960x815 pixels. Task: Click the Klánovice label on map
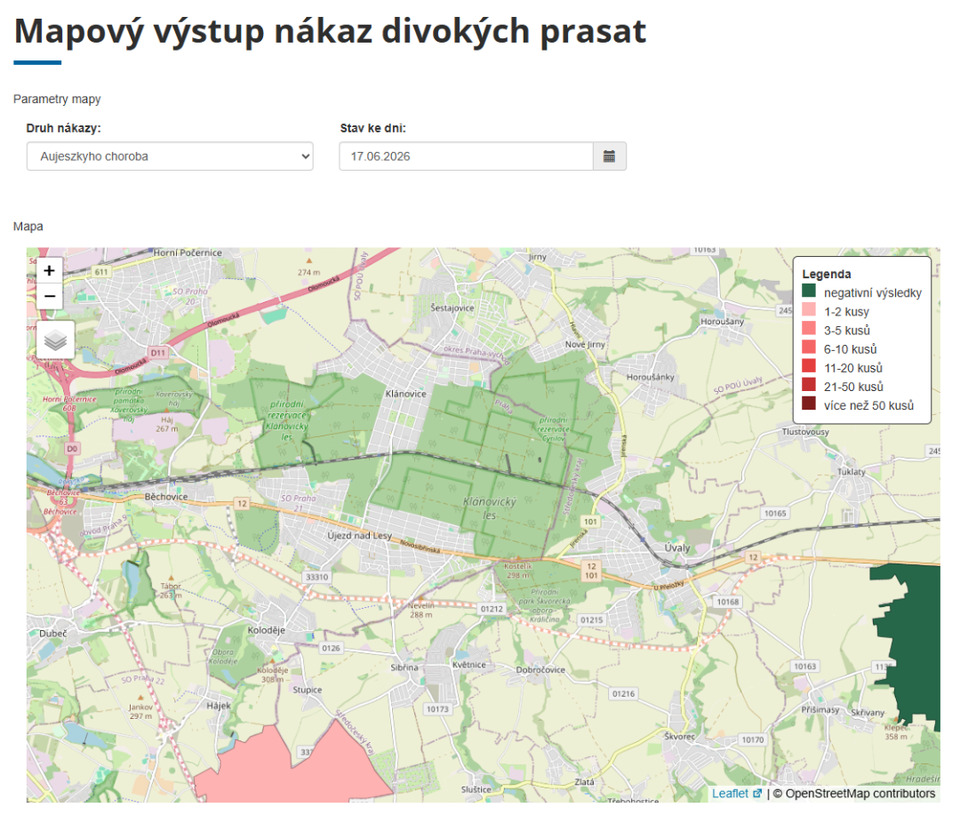tap(406, 394)
